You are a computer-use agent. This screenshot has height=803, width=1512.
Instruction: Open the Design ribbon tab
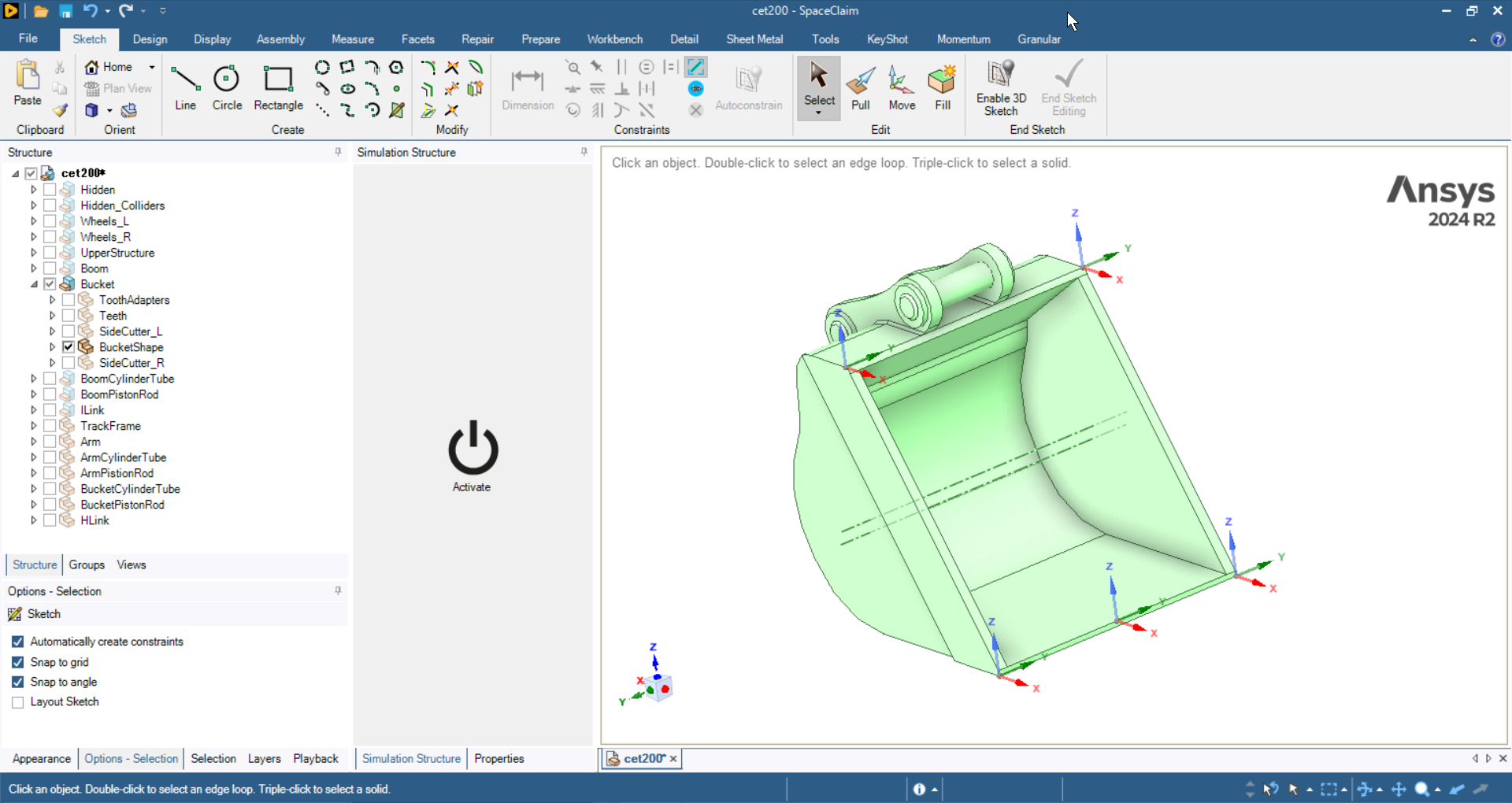[x=150, y=39]
